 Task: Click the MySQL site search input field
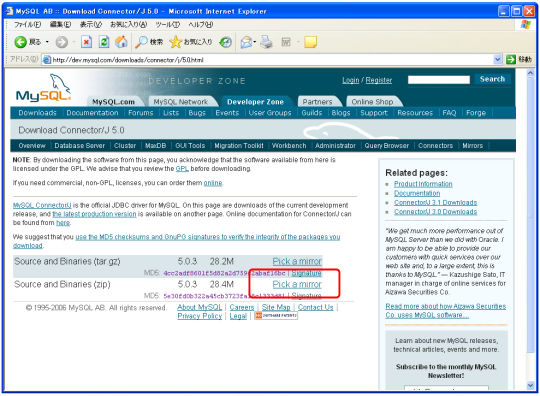(439, 80)
